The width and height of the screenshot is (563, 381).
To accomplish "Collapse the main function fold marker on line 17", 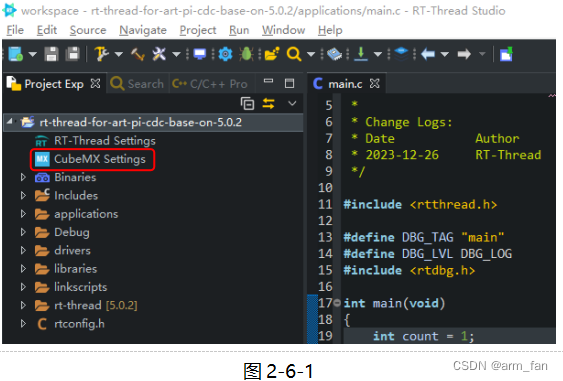I will point(336,303).
